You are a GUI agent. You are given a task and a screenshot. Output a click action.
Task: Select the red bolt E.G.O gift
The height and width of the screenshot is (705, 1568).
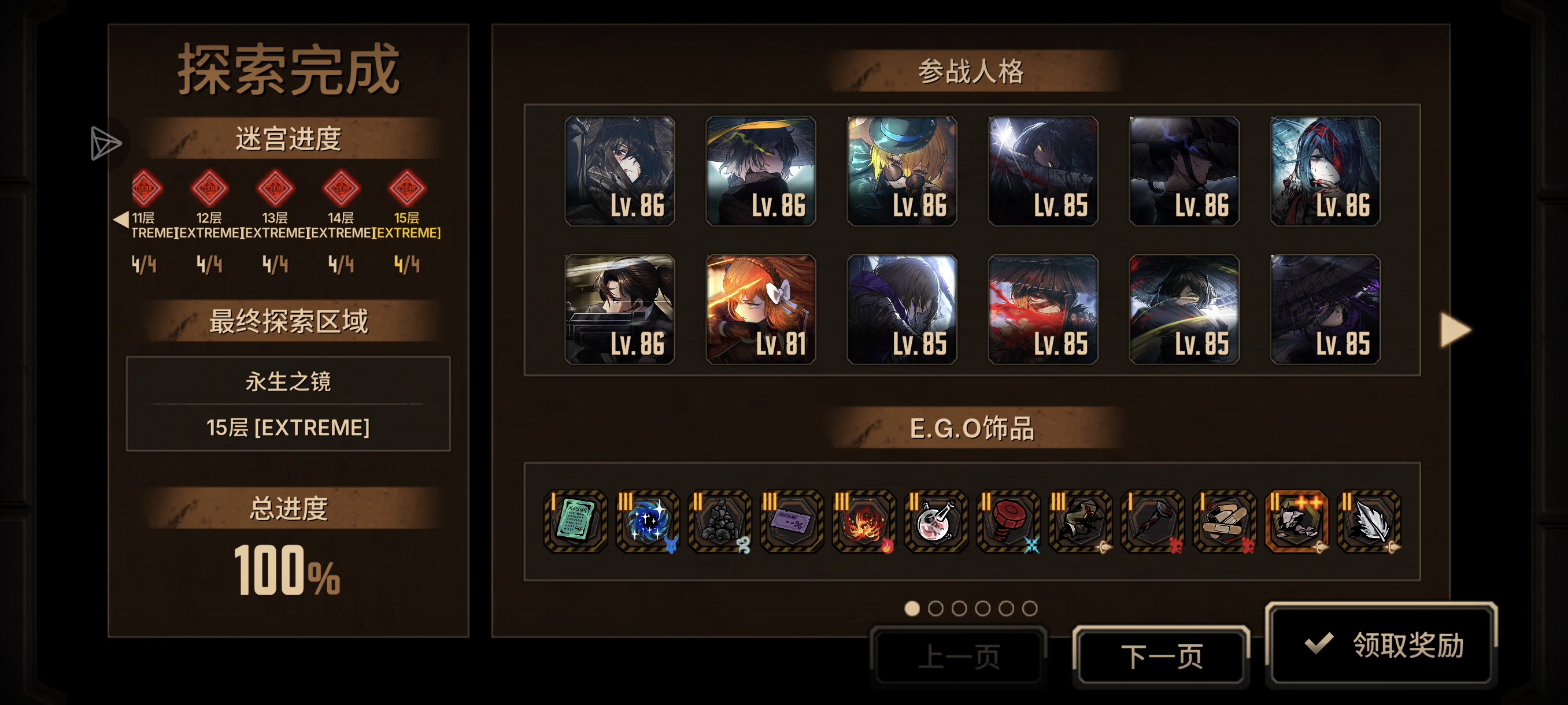[x=1008, y=521]
